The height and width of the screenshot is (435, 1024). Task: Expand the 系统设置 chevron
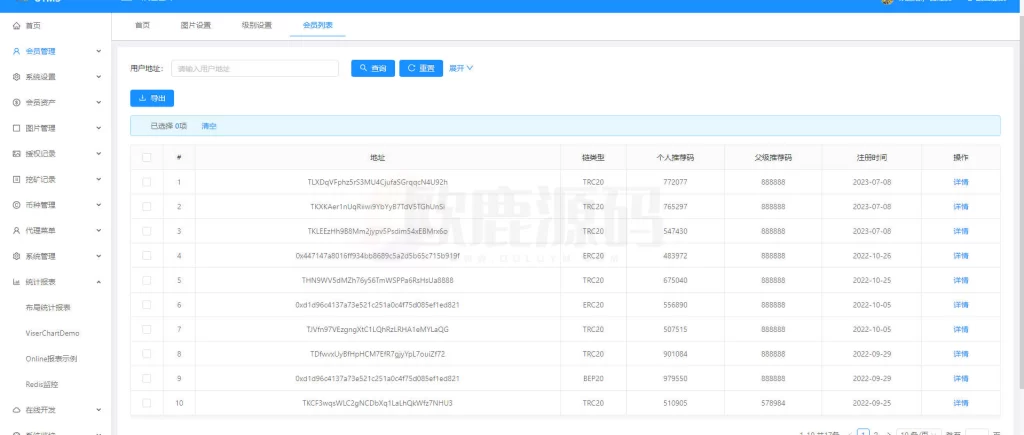[x=99, y=76]
